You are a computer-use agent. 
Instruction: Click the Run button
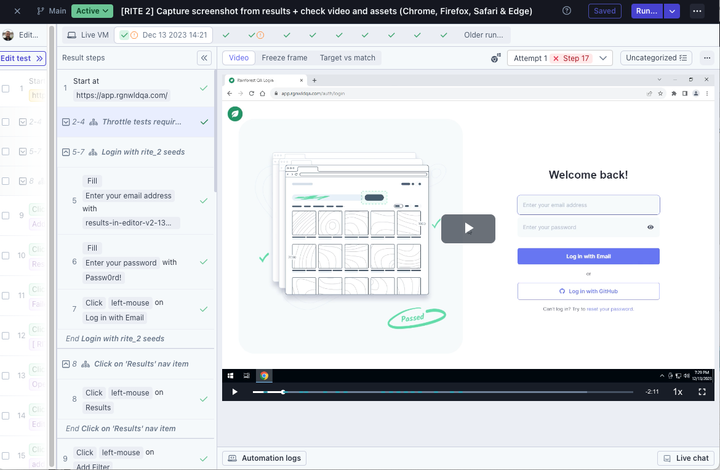point(646,11)
